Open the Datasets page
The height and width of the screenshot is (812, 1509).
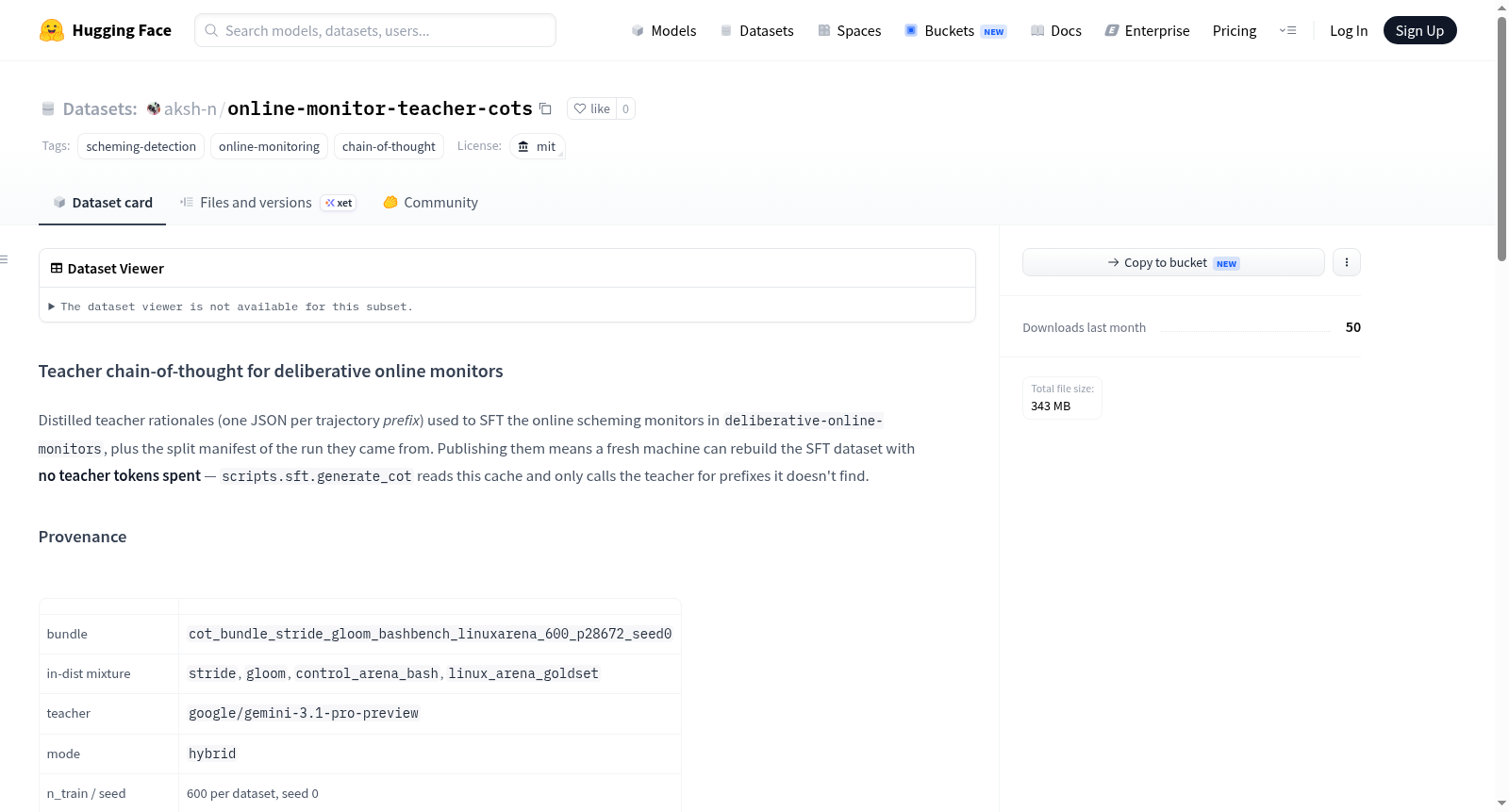coord(756,30)
